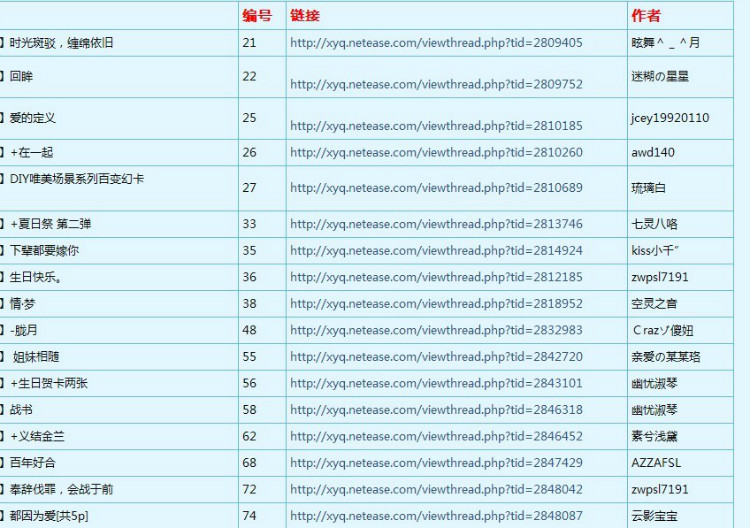Click the link ending in tid=2813746

click(x=436, y=224)
